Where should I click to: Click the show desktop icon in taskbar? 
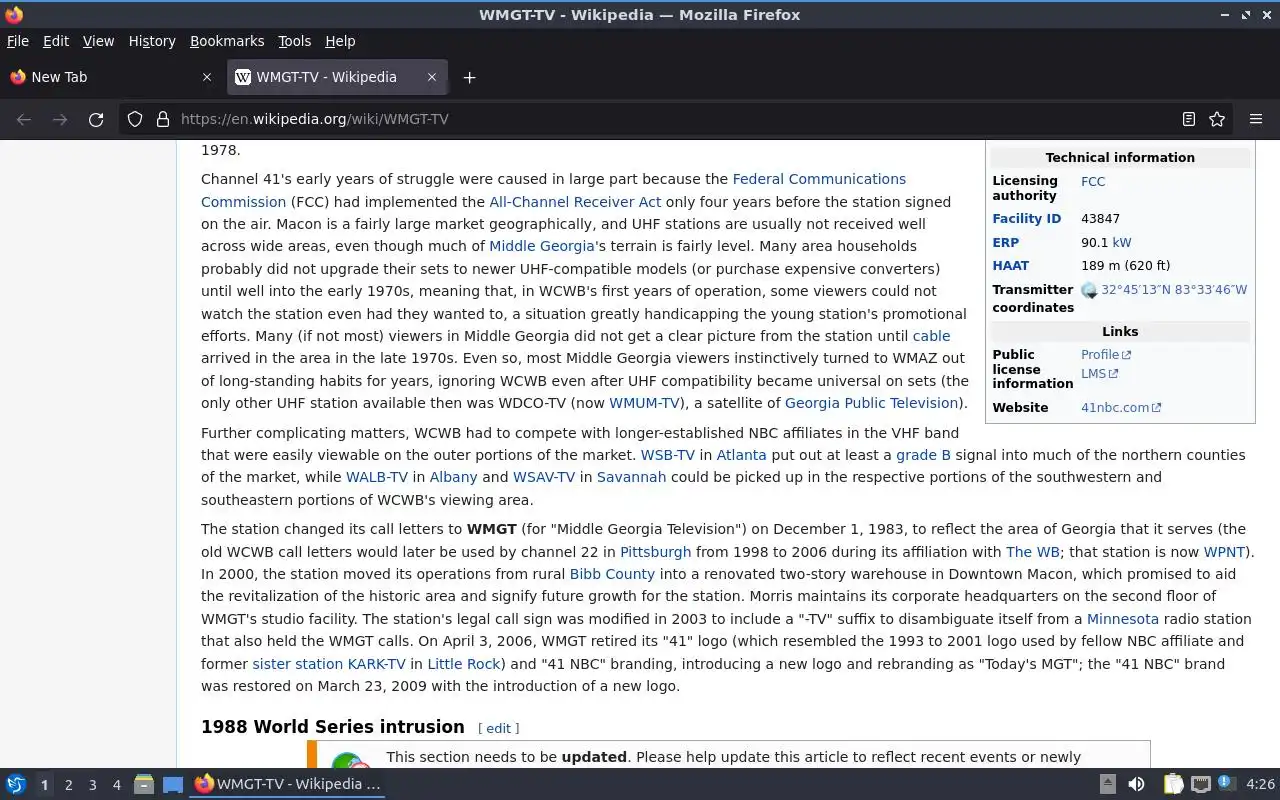point(173,784)
